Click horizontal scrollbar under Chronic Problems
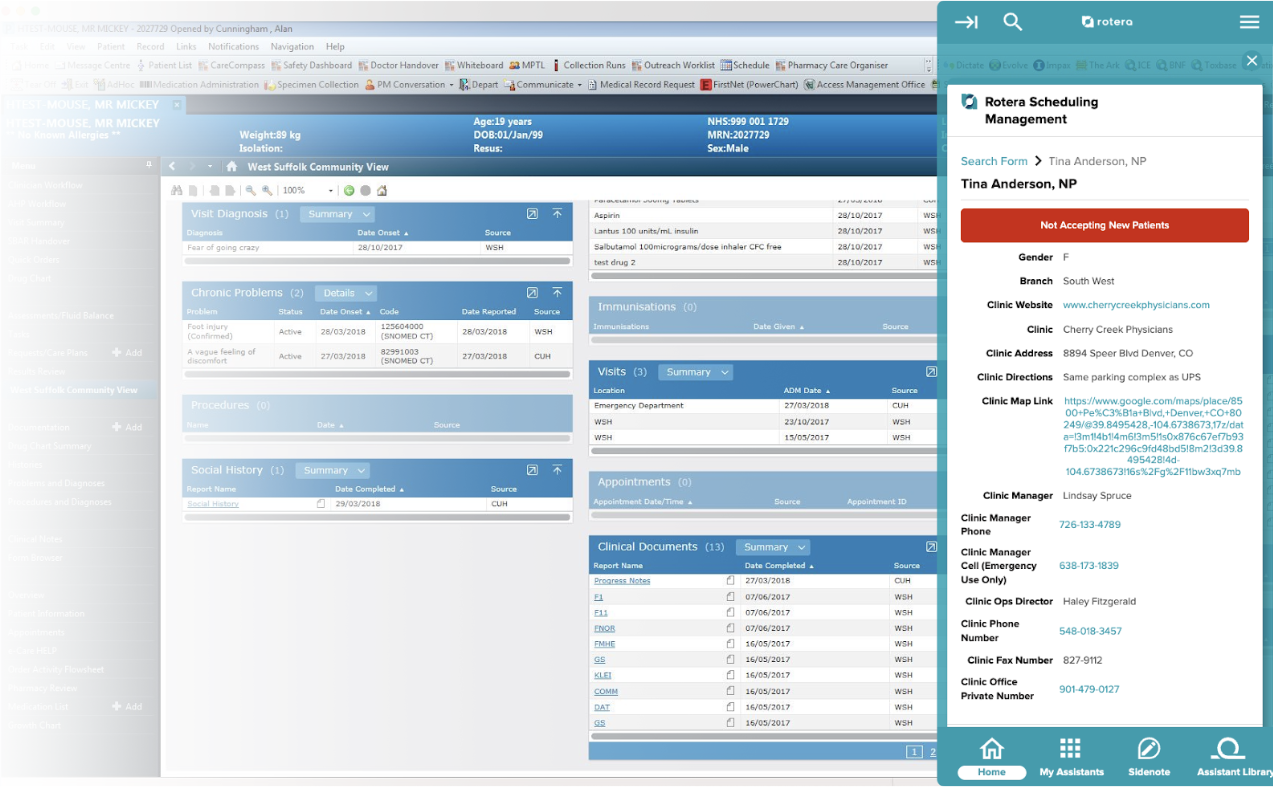This screenshot has width=1273, height=787. (x=377, y=375)
